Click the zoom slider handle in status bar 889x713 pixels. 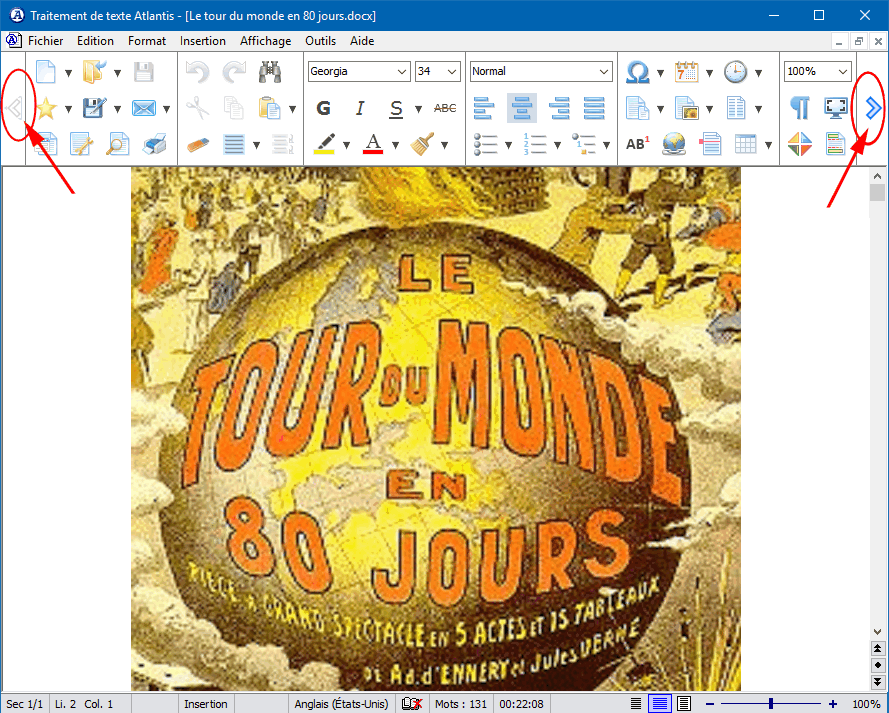point(771,704)
